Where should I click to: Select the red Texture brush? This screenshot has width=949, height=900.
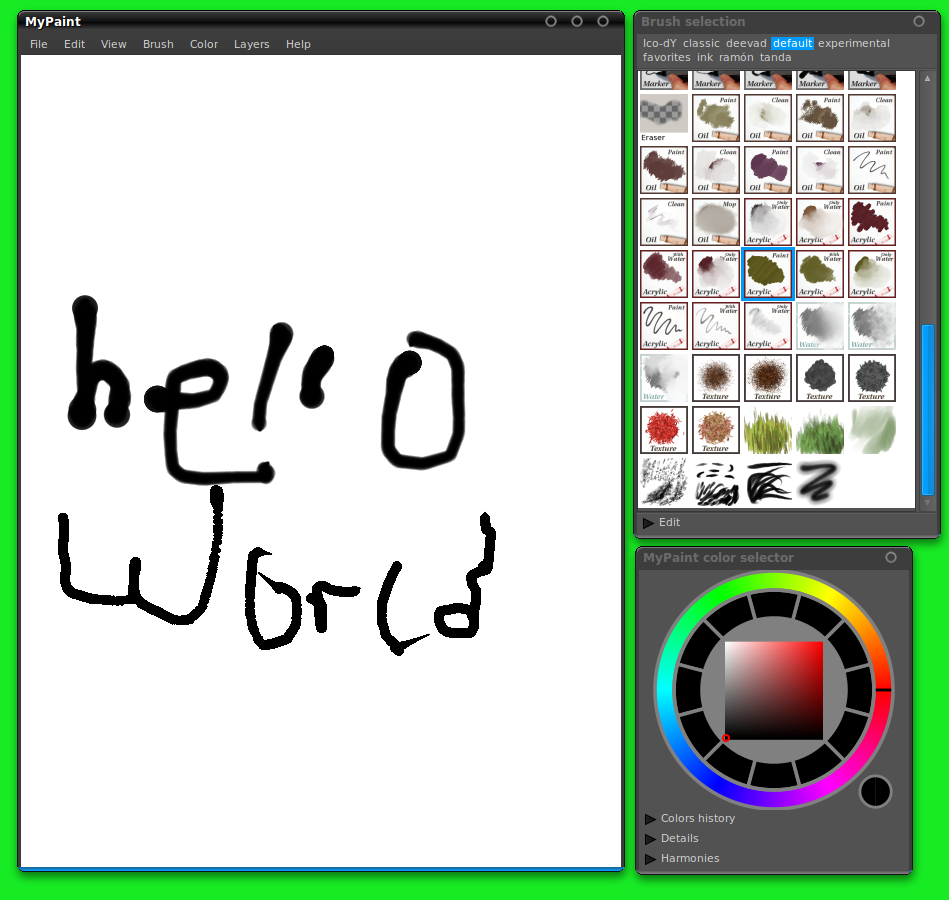coord(664,430)
